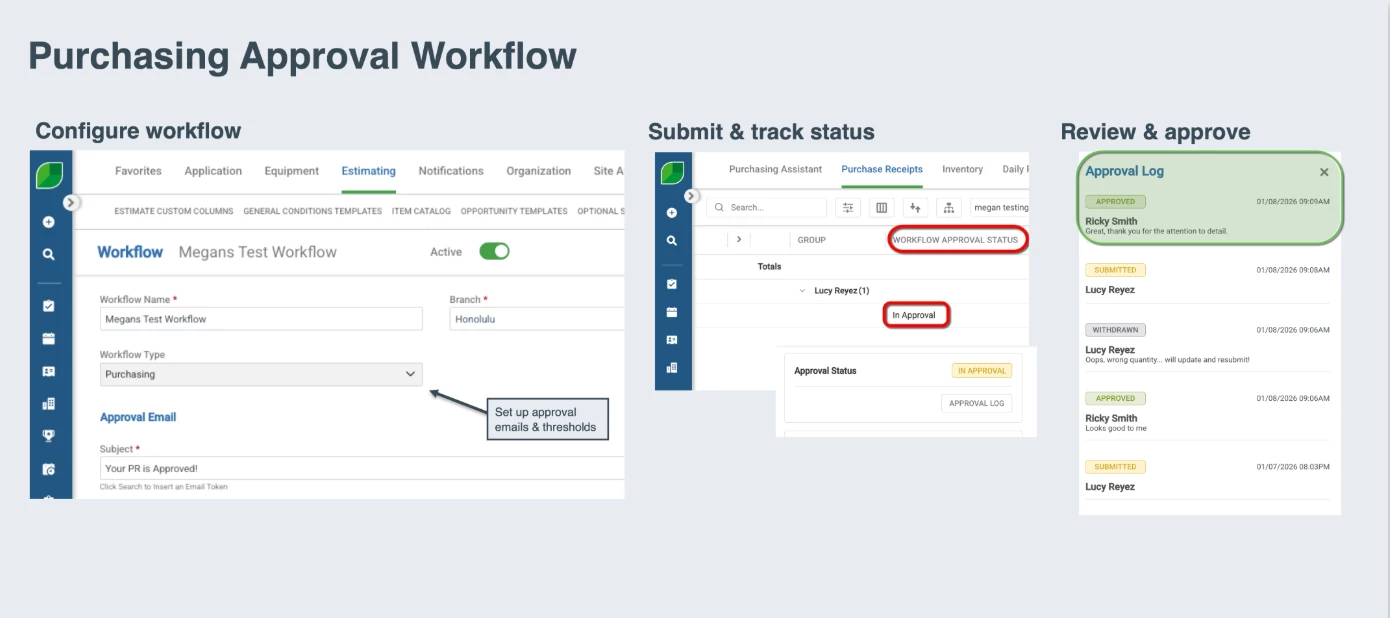Click the Subject field 'Your PR is Approved!'

[362, 468]
